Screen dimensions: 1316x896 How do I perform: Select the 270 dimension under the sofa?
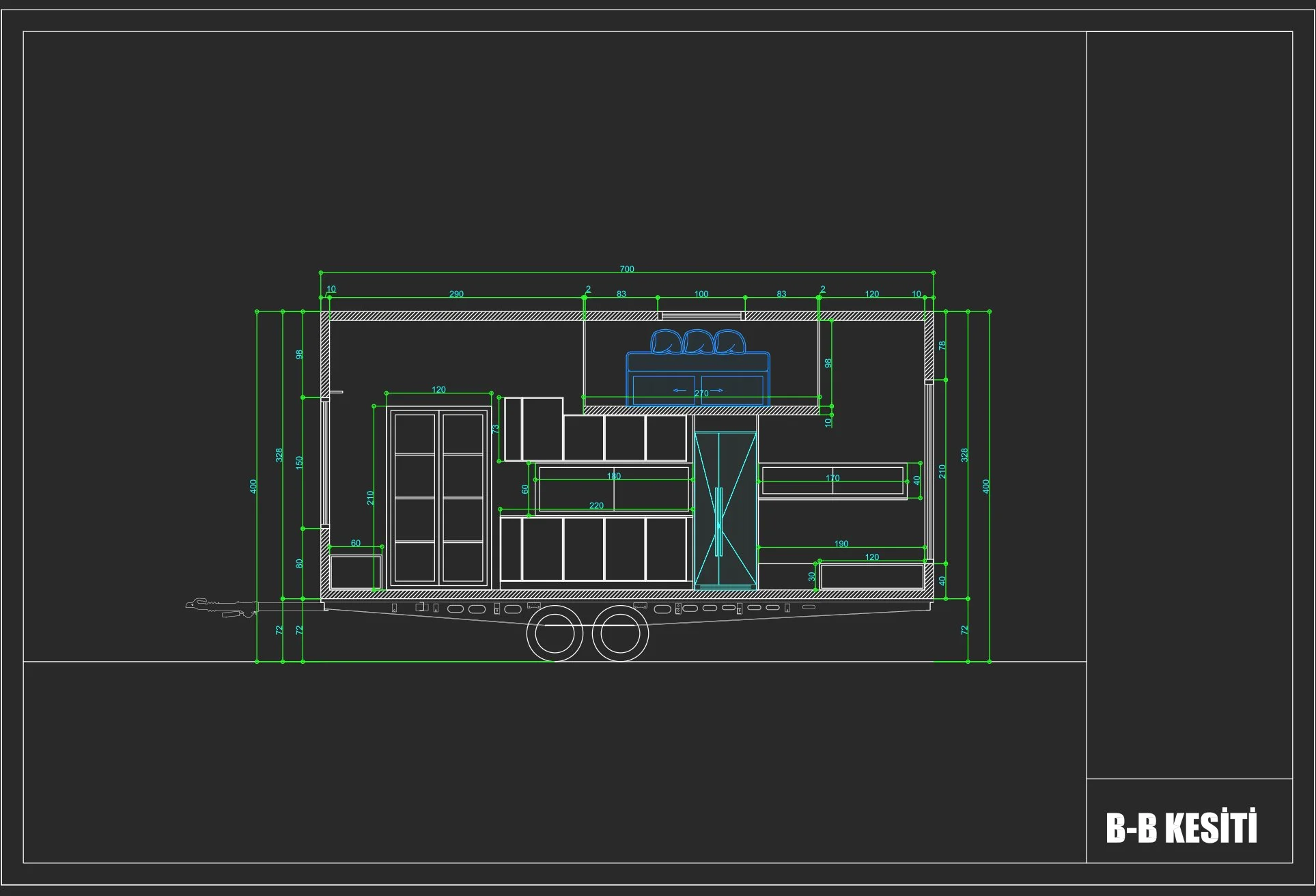tap(701, 393)
